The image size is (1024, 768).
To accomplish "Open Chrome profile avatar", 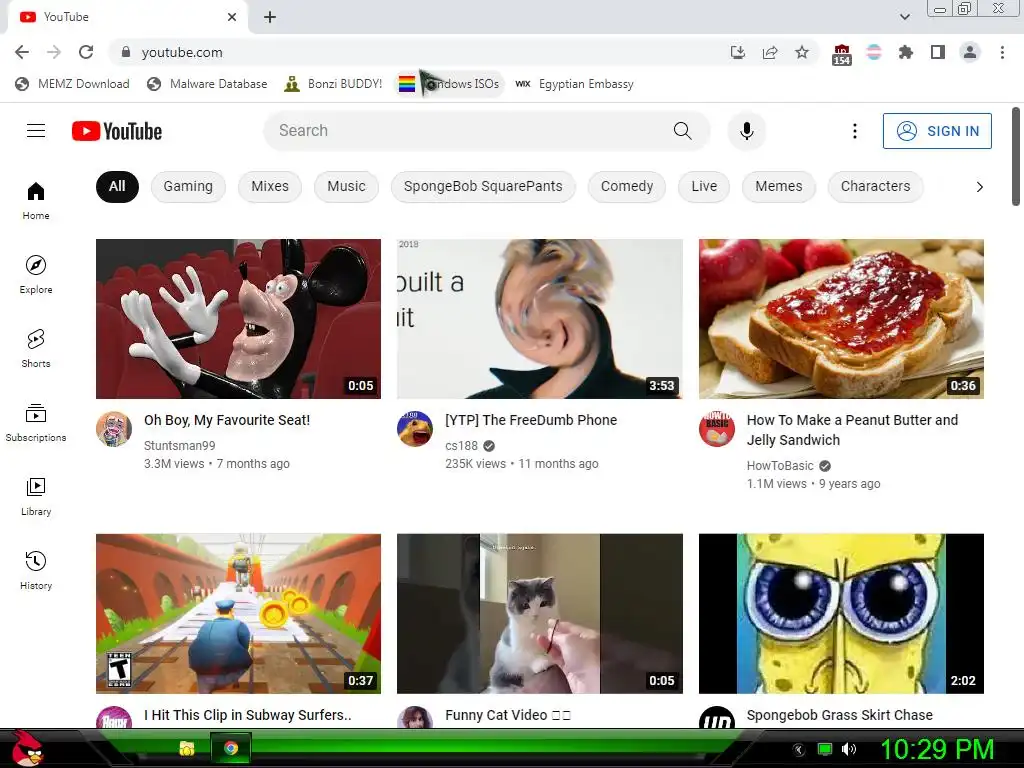I will tap(970, 52).
